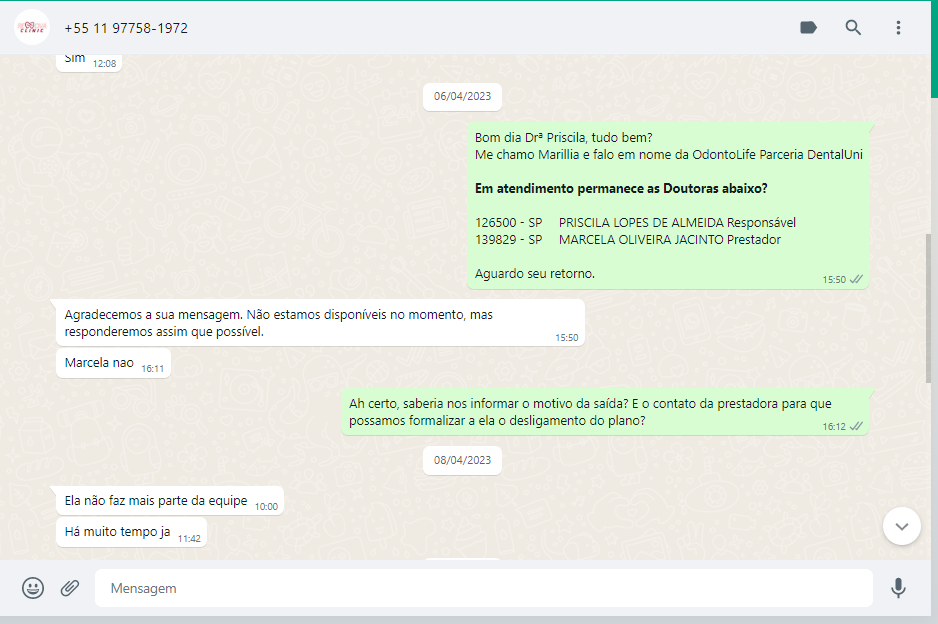The image size is (938, 624).
Task: Select "Ela não faz mais parte da equipe" message
Action: [156, 501]
